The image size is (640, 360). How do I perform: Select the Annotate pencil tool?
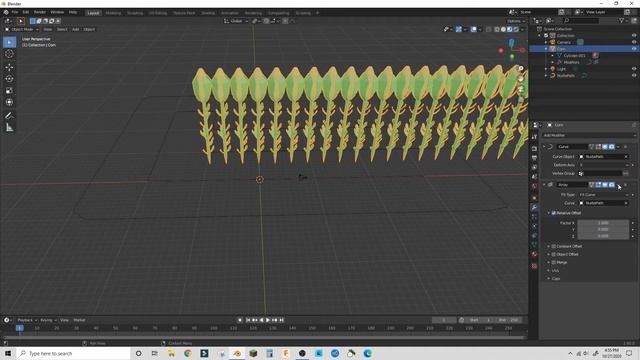tap(9, 116)
